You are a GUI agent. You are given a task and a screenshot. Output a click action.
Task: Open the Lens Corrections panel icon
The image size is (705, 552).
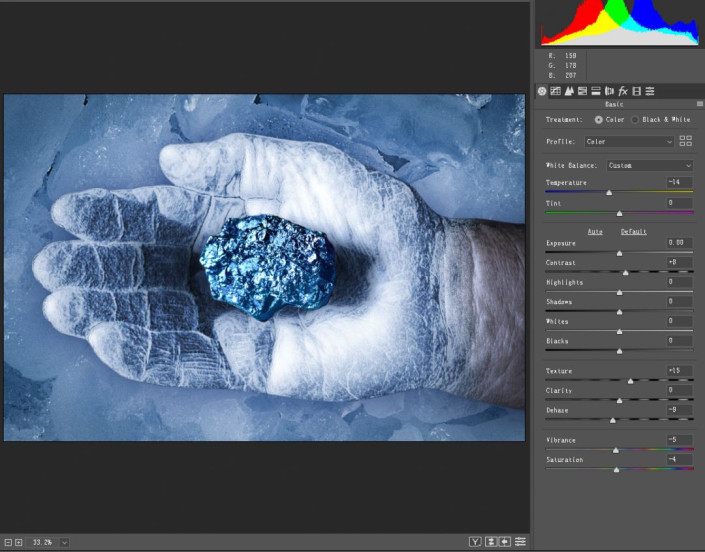pos(609,91)
